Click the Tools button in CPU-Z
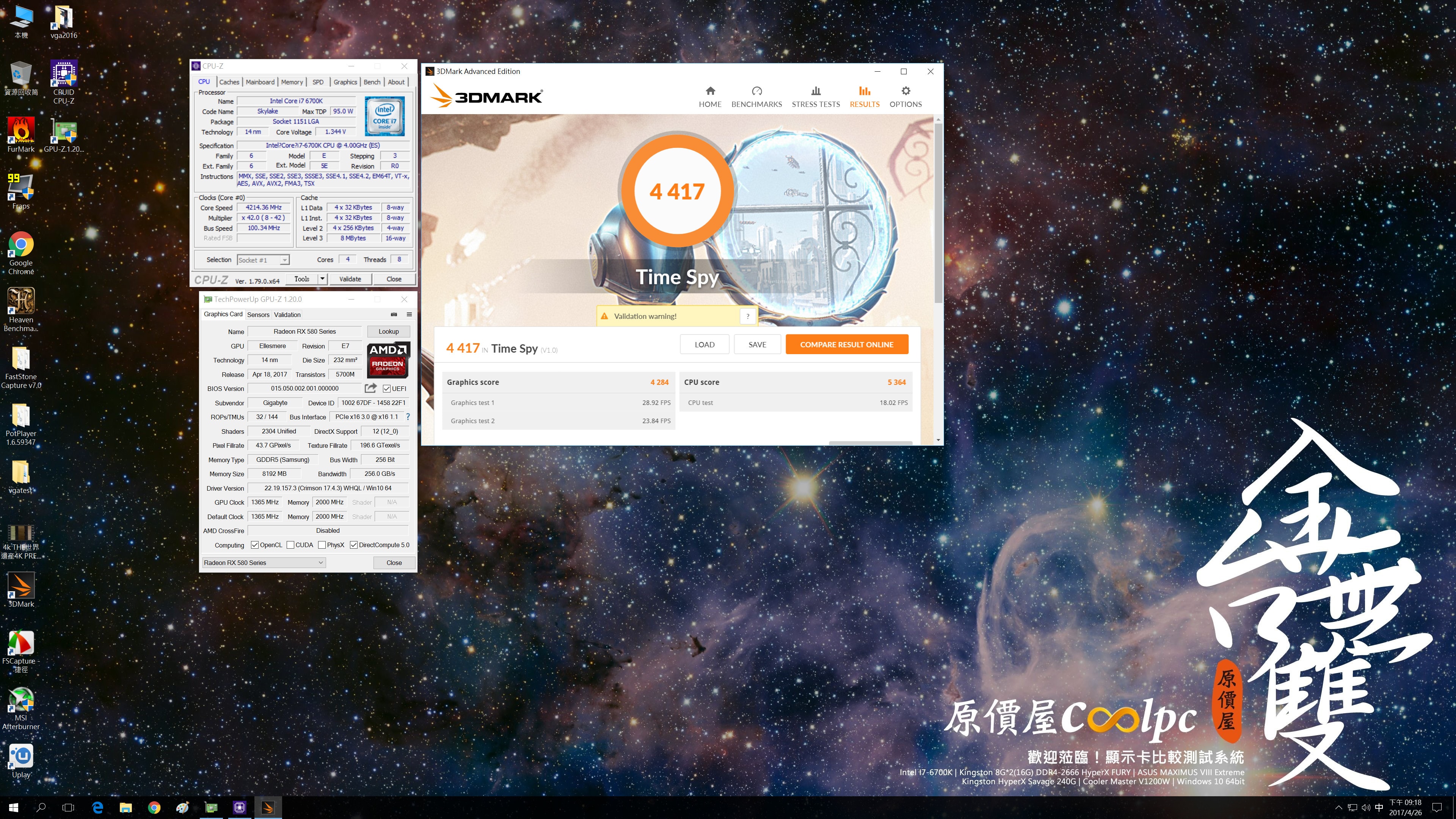Viewport: 1456px width, 819px height. pyautogui.click(x=302, y=279)
